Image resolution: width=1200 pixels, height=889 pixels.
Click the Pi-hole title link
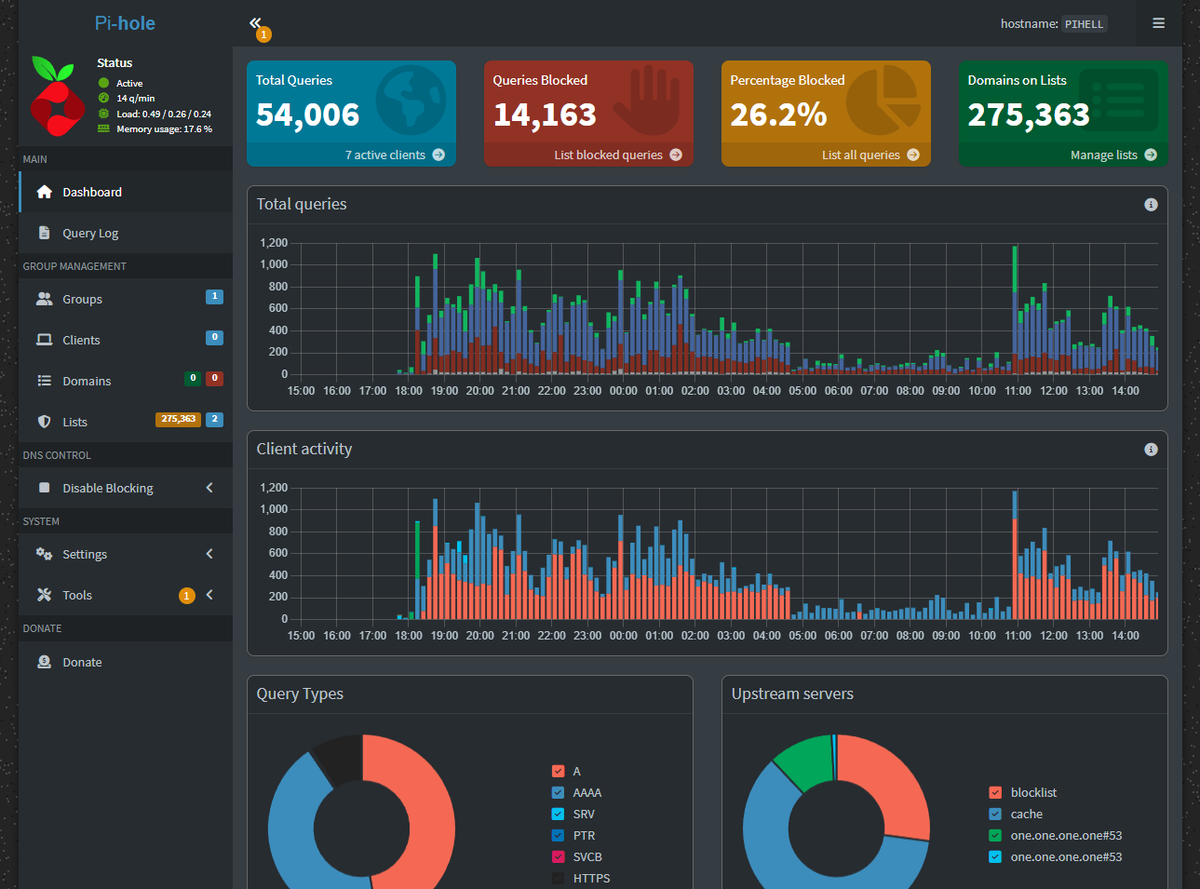tap(125, 23)
